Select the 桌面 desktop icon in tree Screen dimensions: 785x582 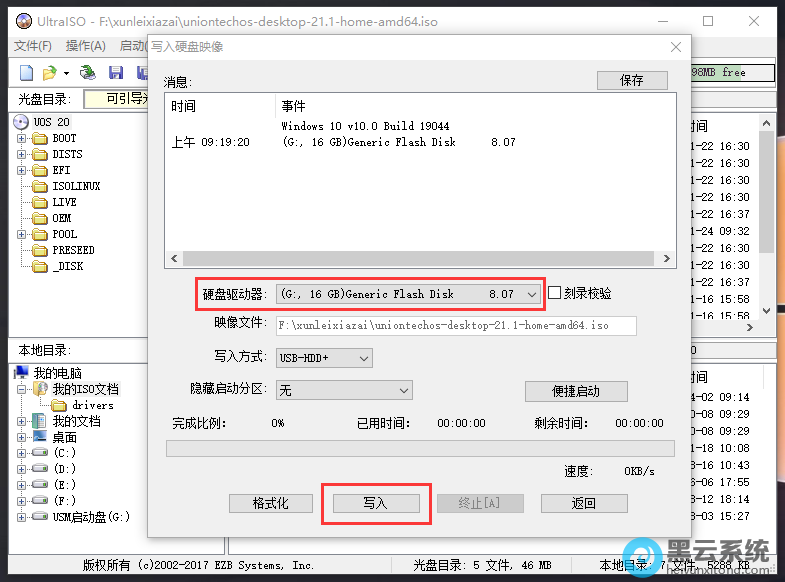(39, 437)
